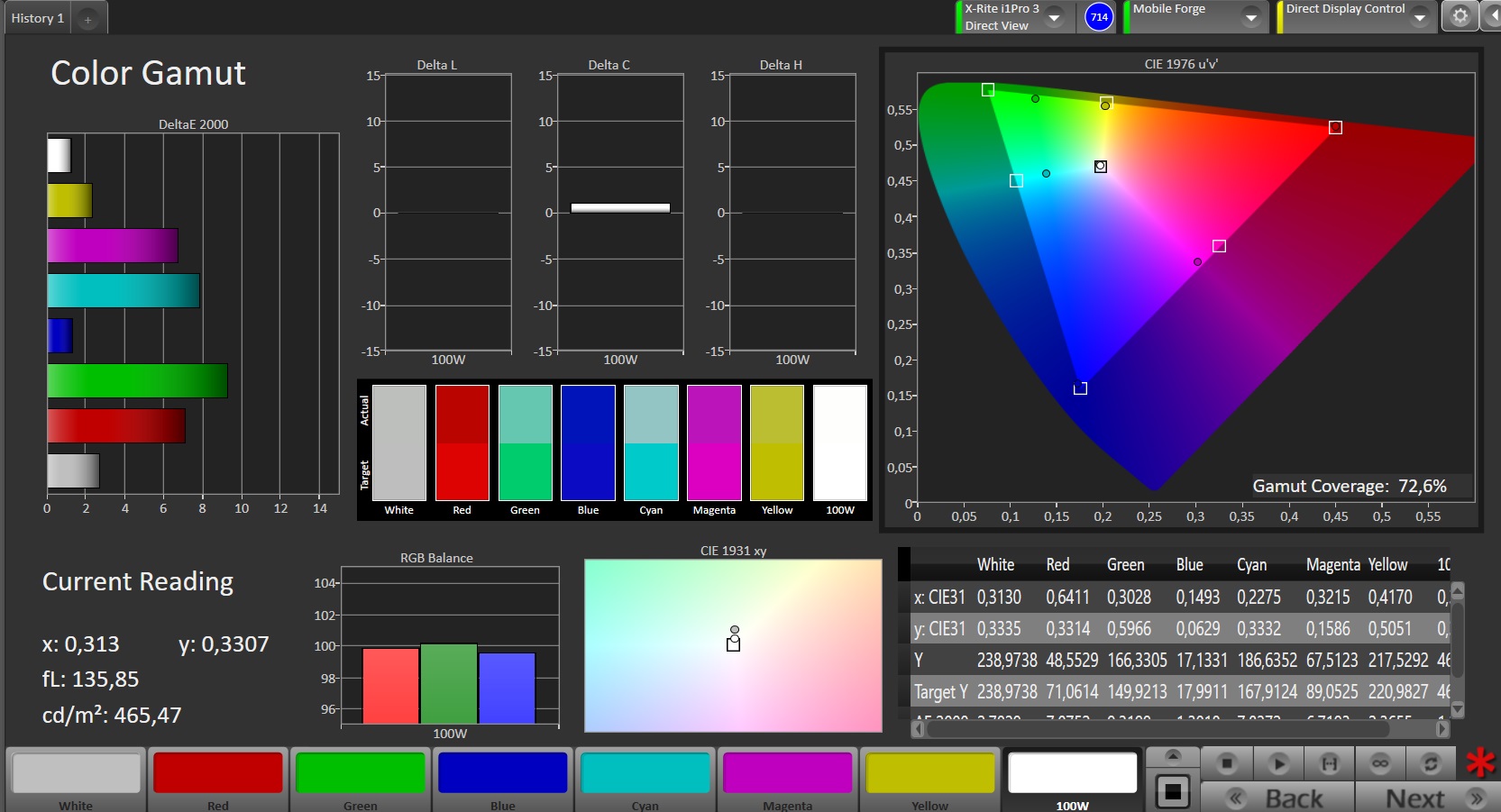Click the refresh arrows icon

click(x=1431, y=763)
